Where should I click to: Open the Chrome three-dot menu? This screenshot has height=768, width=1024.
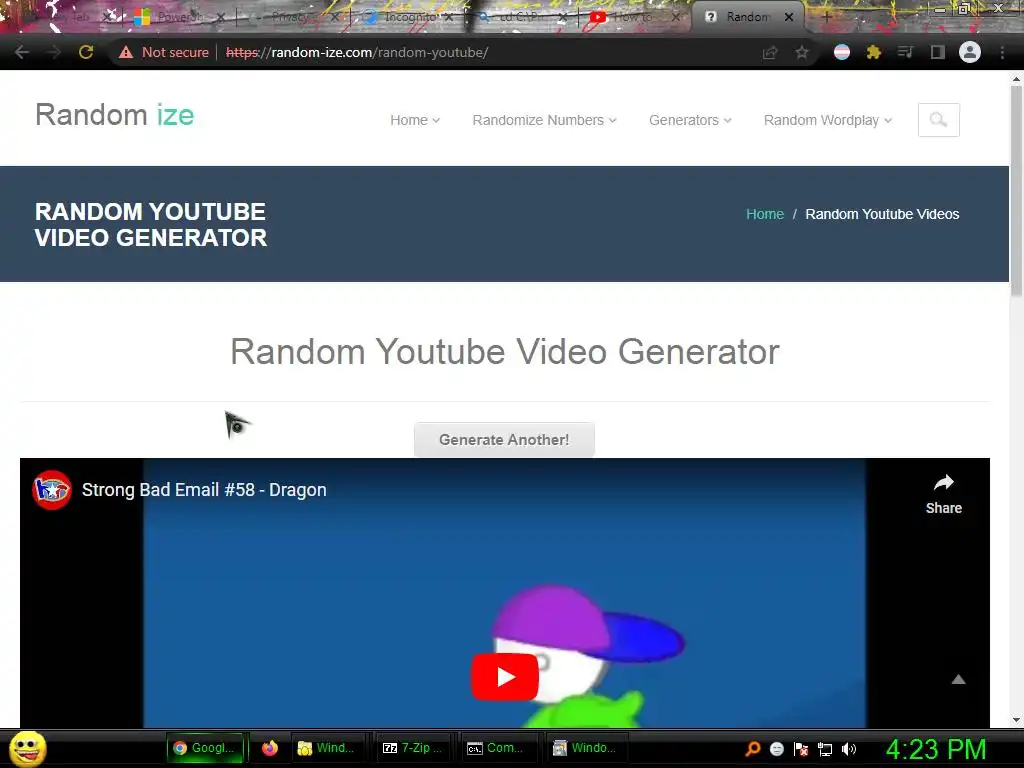tap(1002, 52)
